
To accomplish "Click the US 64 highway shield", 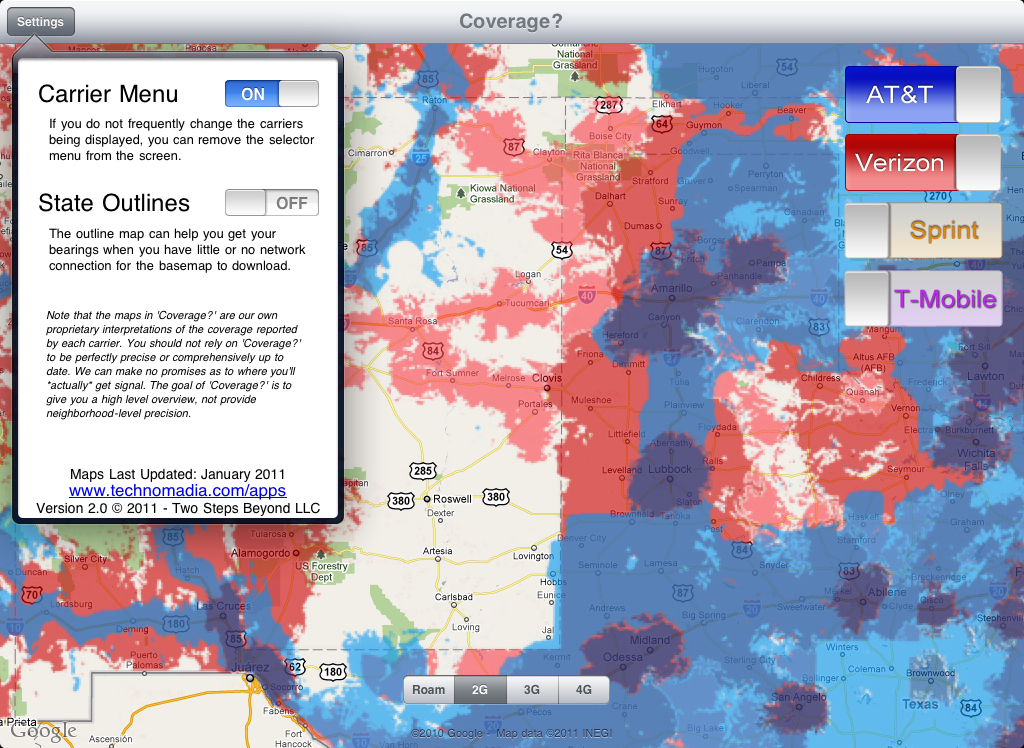I will pos(660,123).
